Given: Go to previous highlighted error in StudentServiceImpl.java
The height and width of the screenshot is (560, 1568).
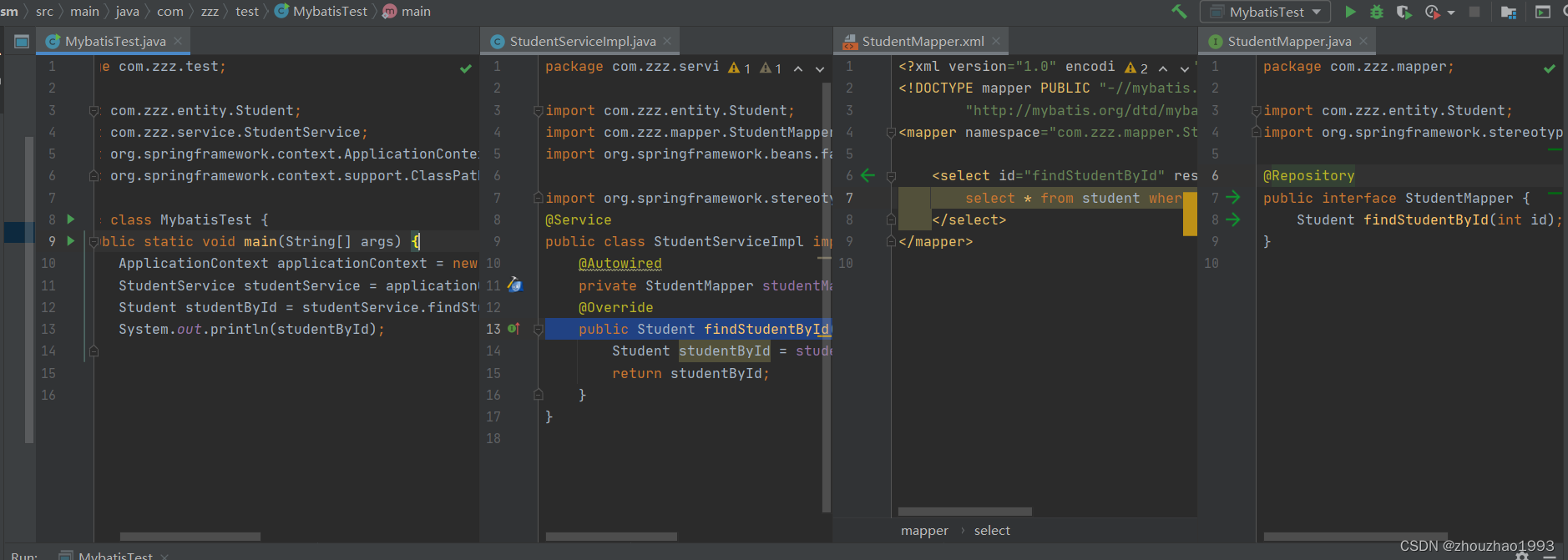Looking at the screenshot, I should pyautogui.click(x=798, y=69).
